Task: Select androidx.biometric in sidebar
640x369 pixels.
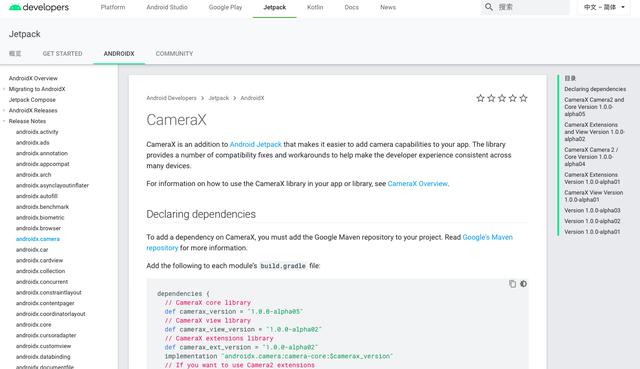Action: tap(40, 218)
